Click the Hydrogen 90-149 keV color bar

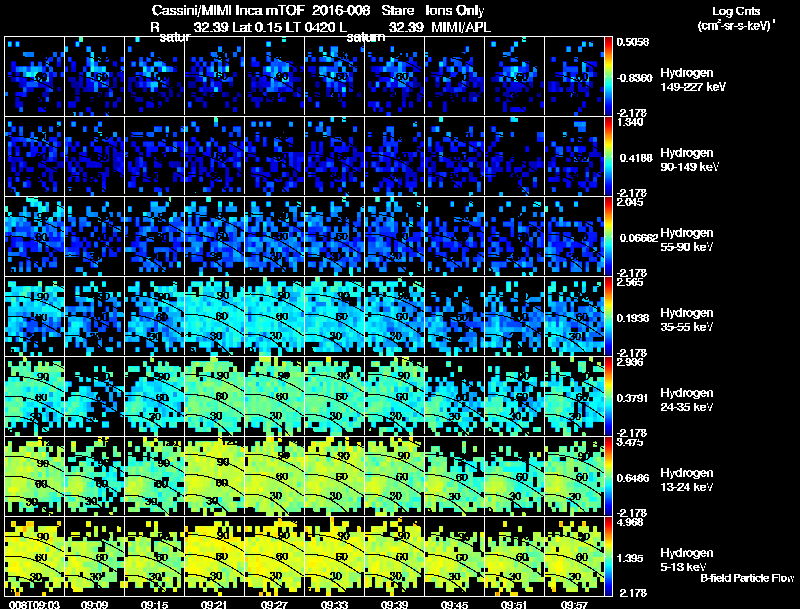coord(608,156)
